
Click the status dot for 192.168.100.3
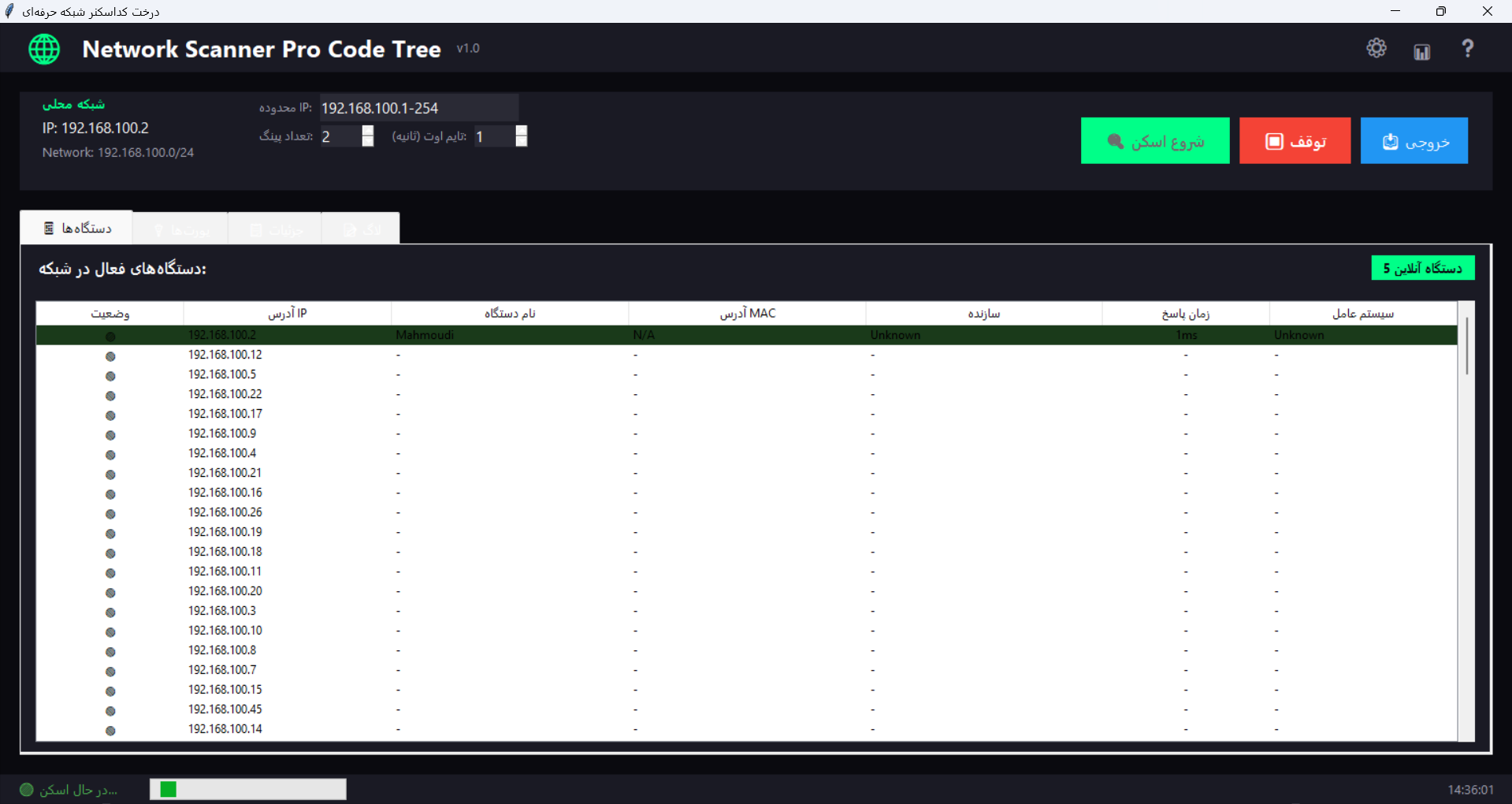[110, 612]
